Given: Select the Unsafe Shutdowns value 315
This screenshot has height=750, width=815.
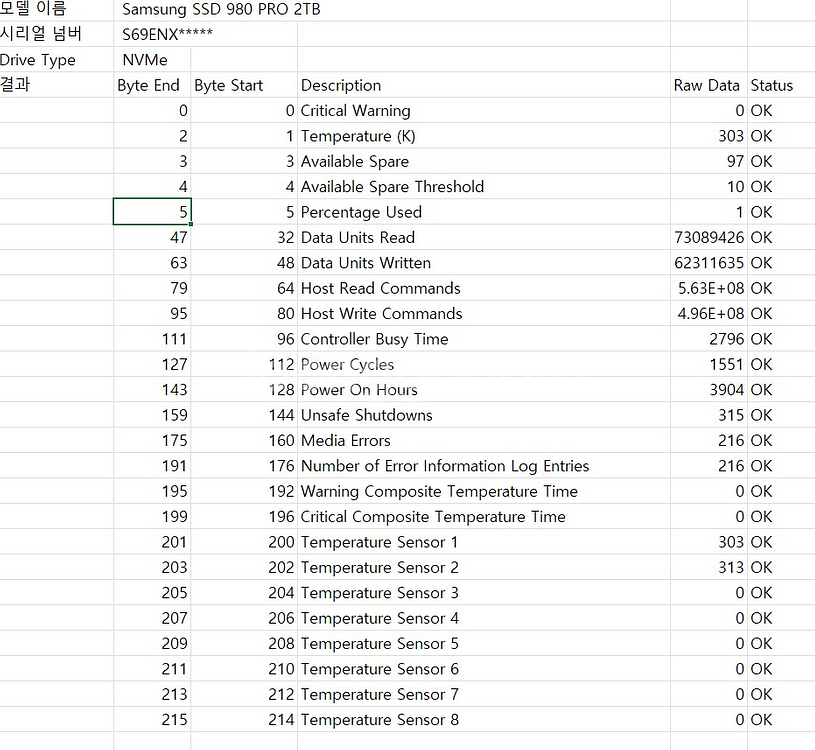Looking at the screenshot, I should [730, 415].
